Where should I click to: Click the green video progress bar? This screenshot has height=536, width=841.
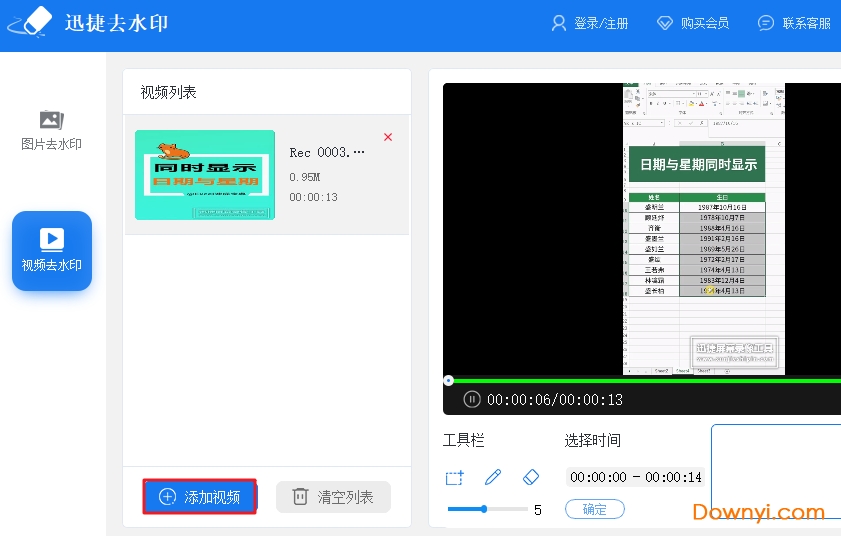coord(640,380)
